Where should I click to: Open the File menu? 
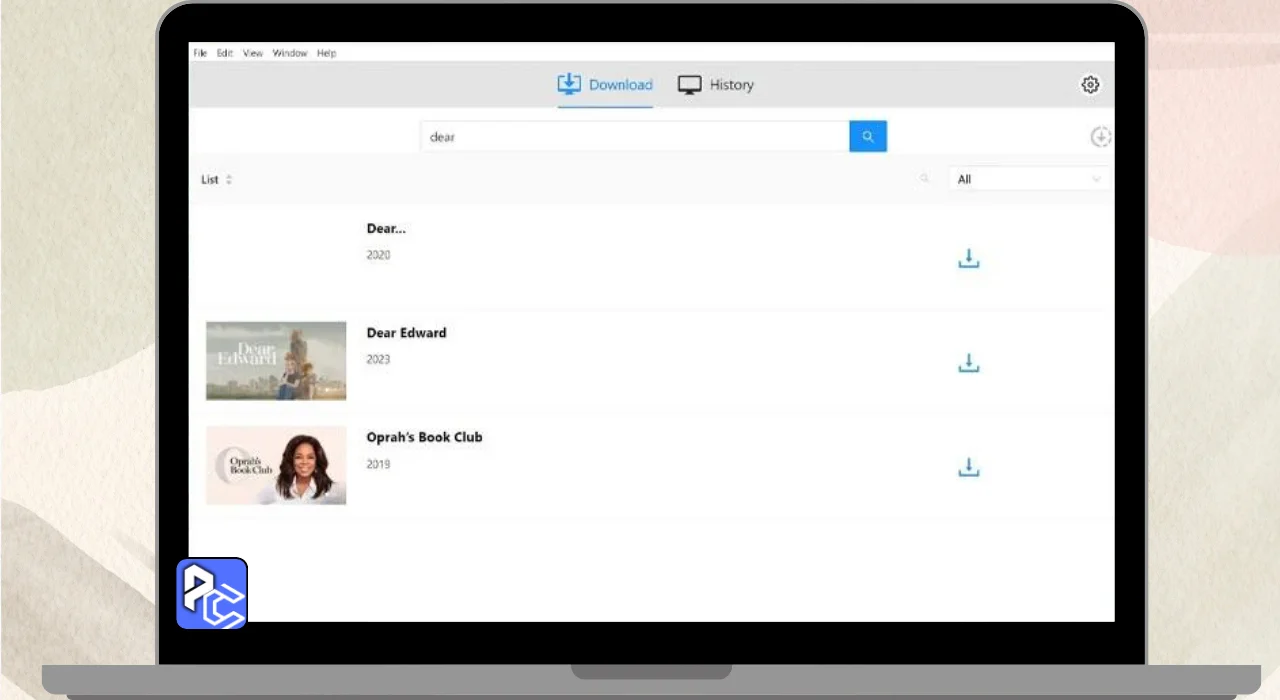[x=200, y=53]
